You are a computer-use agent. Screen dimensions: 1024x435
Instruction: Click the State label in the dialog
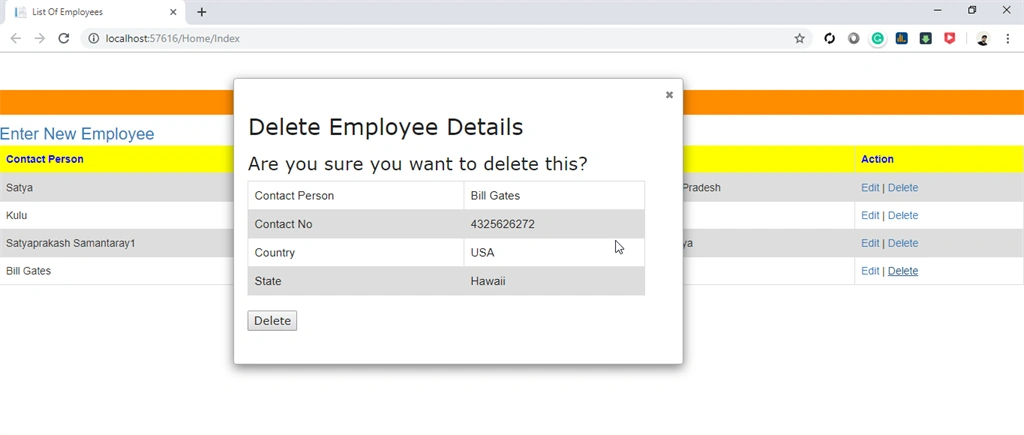(268, 282)
